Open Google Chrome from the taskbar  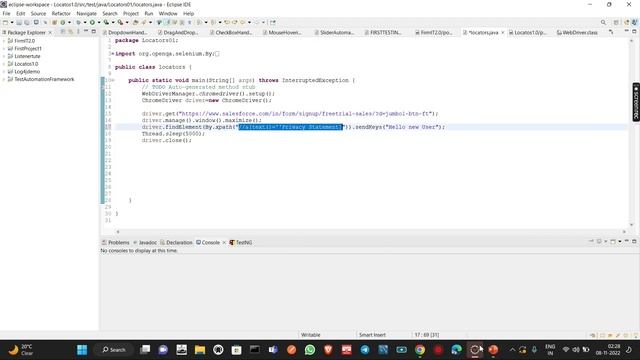(x=420, y=350)
